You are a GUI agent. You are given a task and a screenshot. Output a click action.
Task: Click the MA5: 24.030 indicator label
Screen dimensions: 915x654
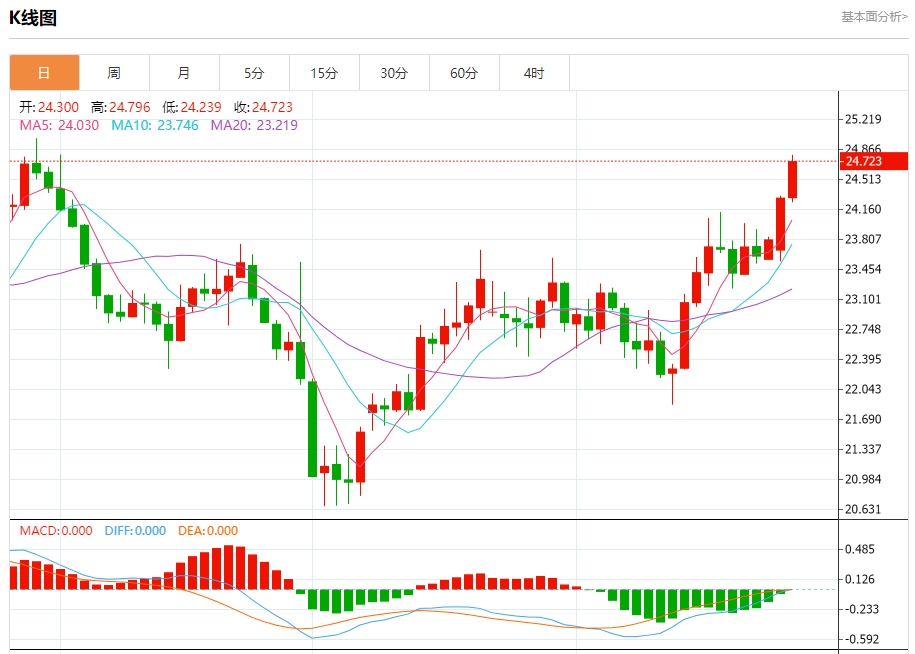click(x=59, y=125)
